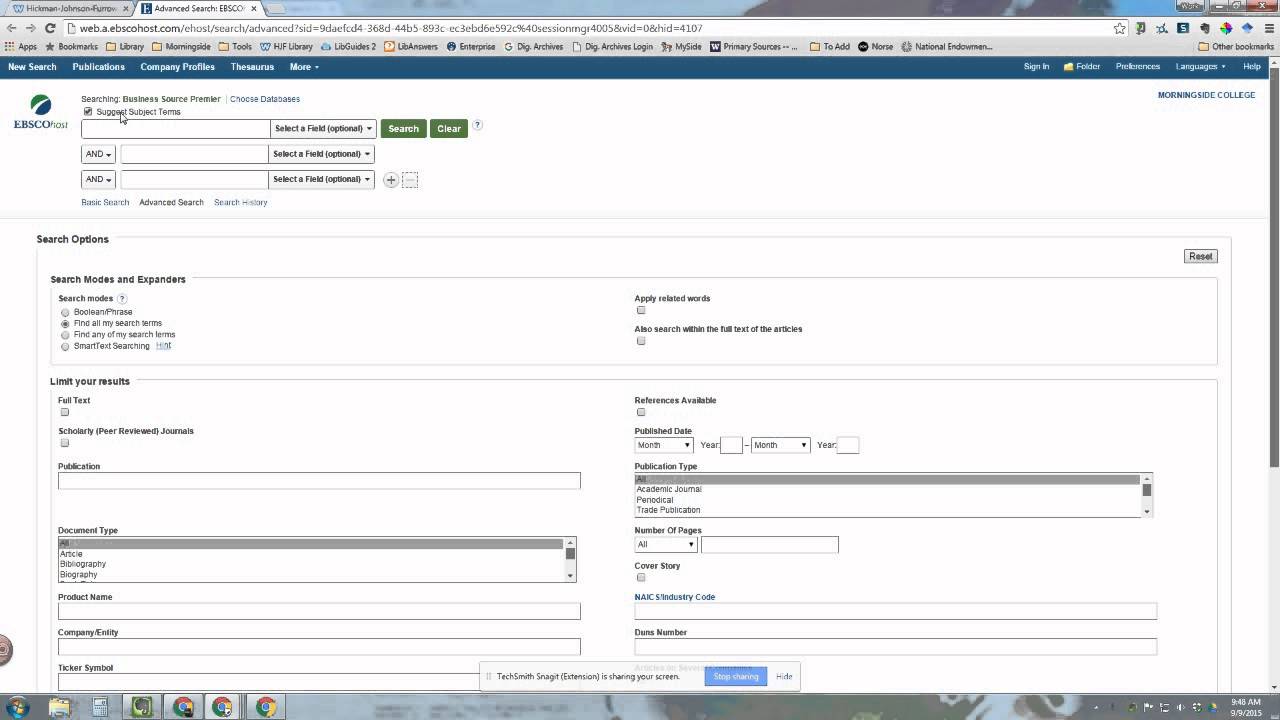
Task: Expand the More menu
Action: [x=304, y=67]
